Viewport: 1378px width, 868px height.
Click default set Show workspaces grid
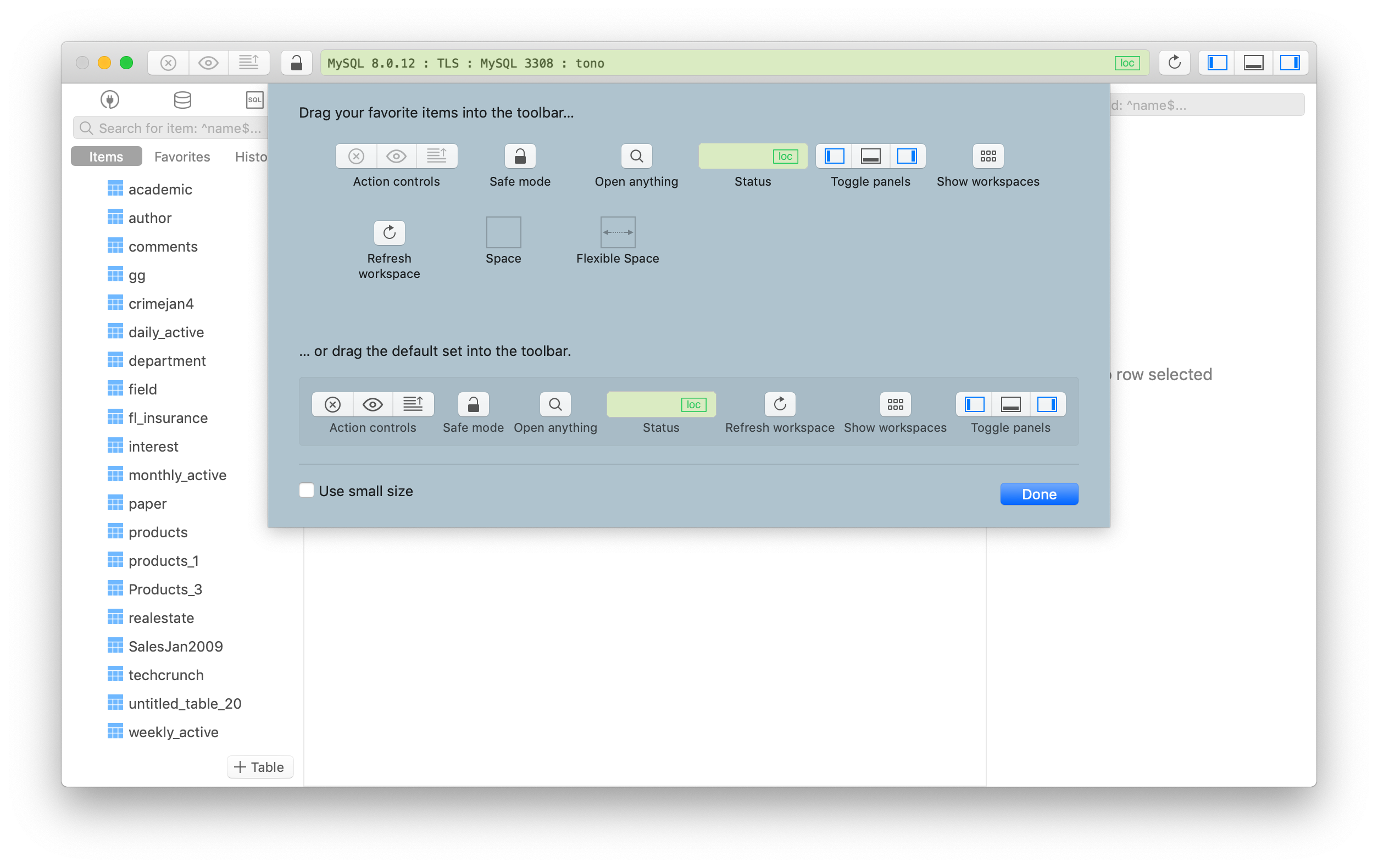point(896,405)
